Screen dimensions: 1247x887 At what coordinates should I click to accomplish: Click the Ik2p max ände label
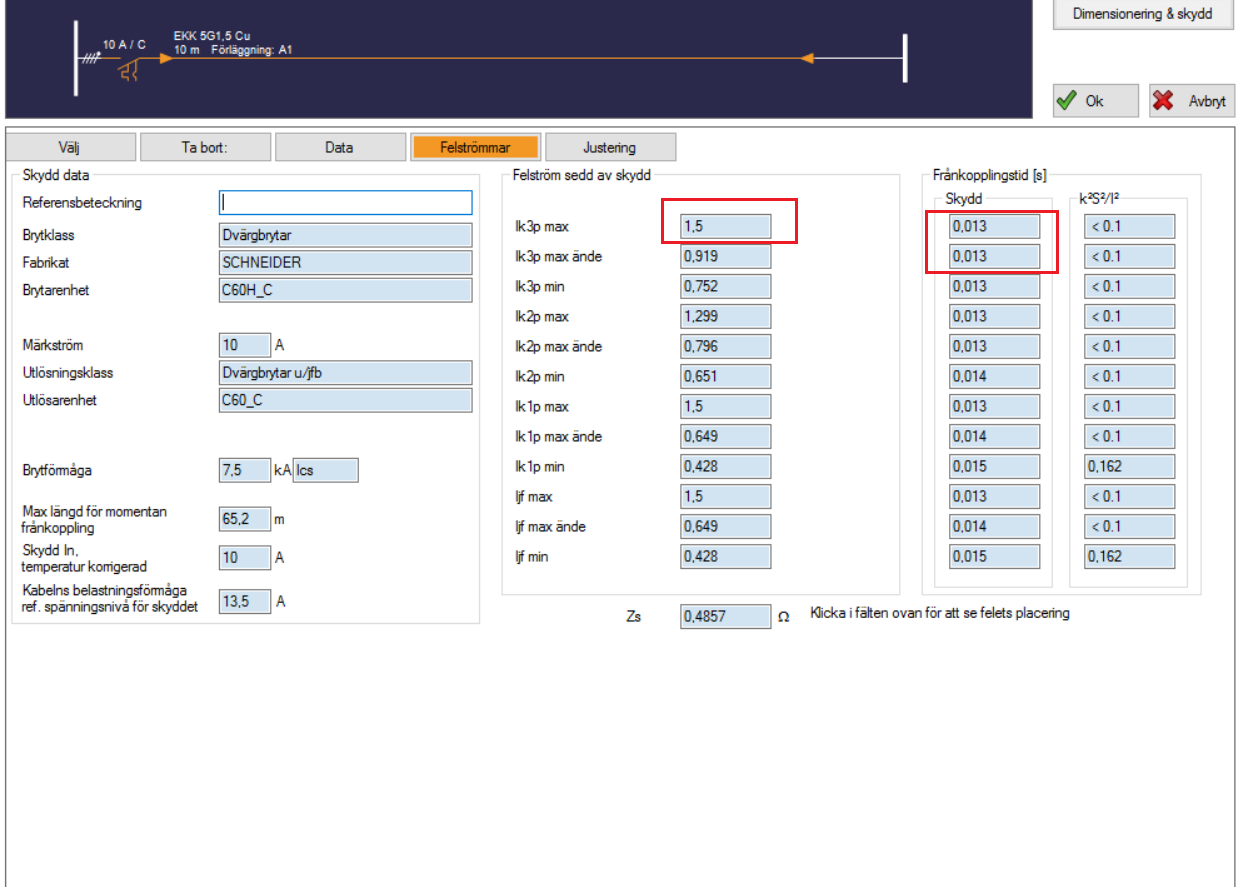(557, 347)
